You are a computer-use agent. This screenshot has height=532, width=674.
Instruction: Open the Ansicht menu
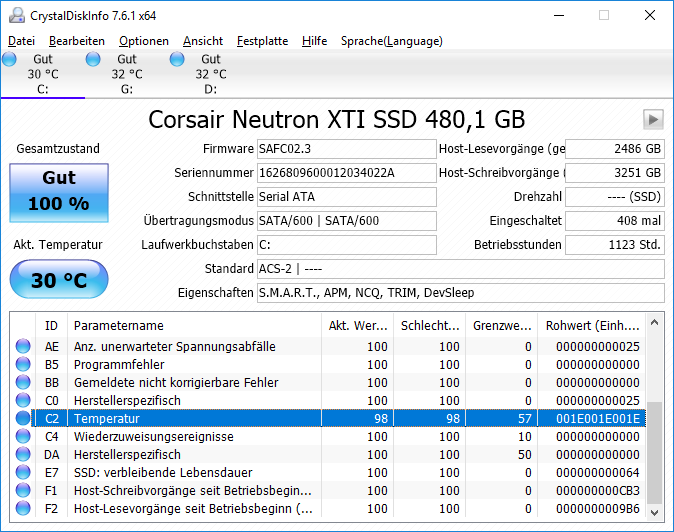coord(203,41)
